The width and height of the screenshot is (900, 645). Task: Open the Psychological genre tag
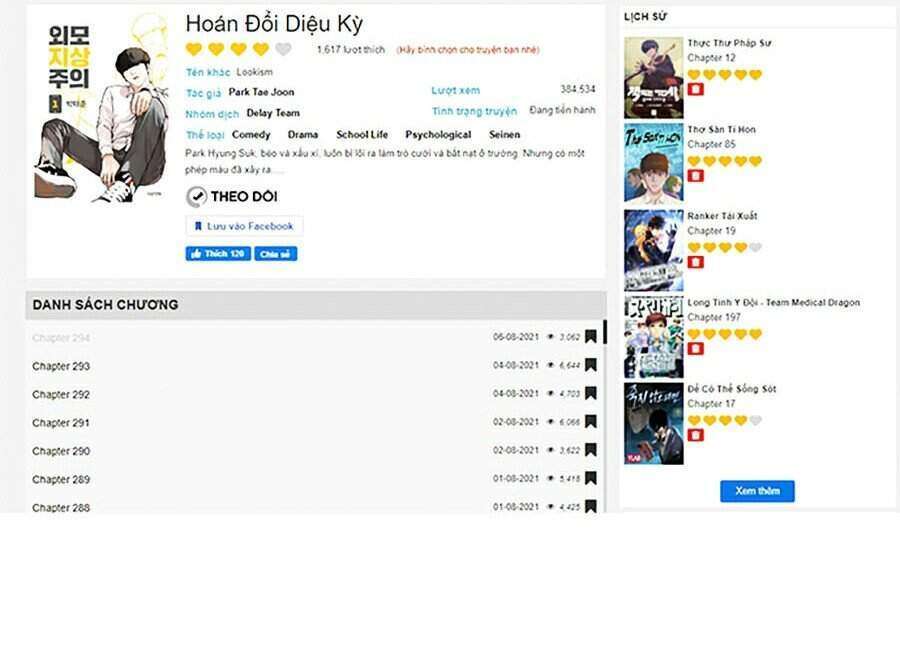point(438,134)
